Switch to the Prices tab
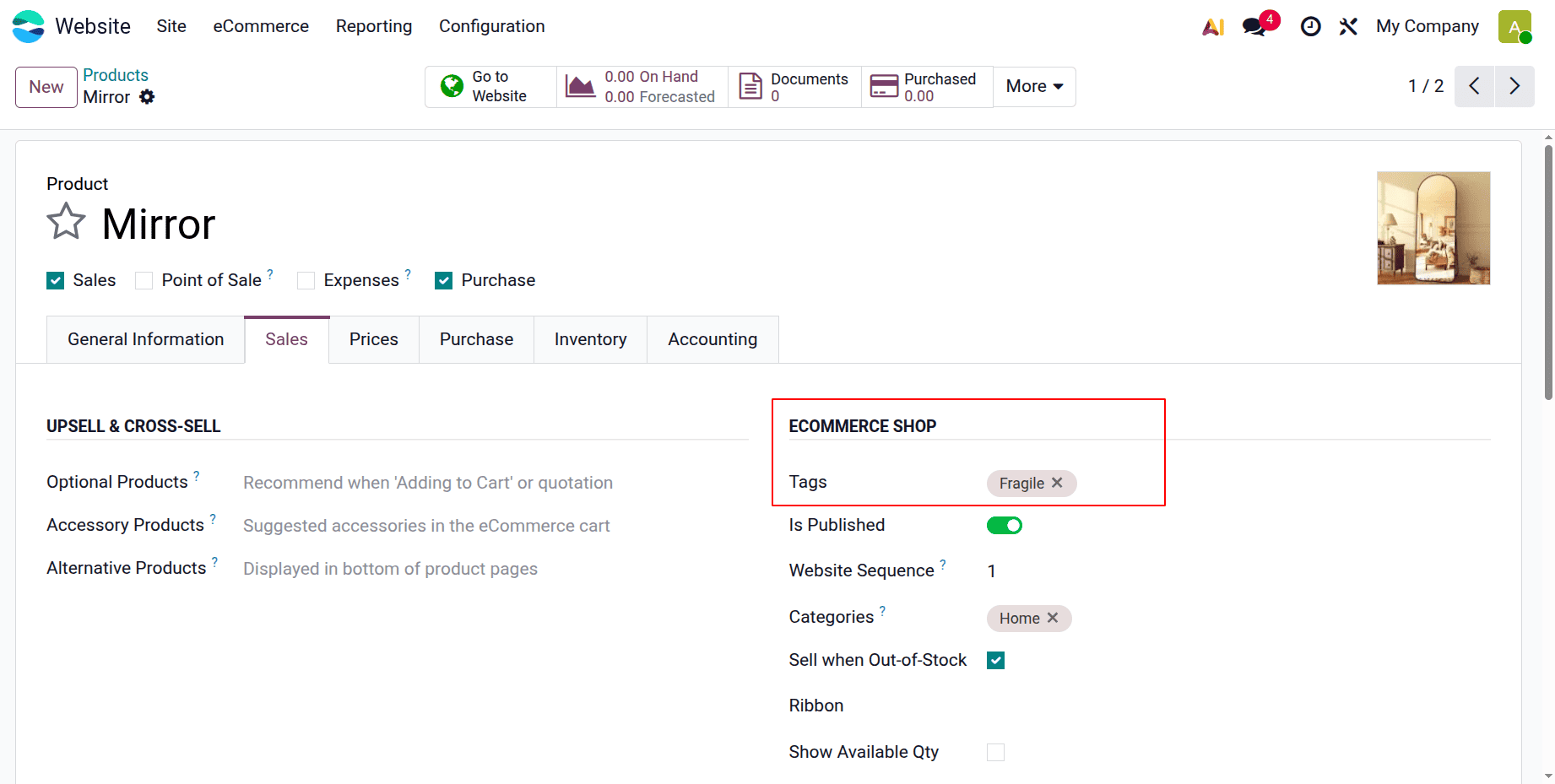The image size is (1555, 784). (x=374, y=339)
